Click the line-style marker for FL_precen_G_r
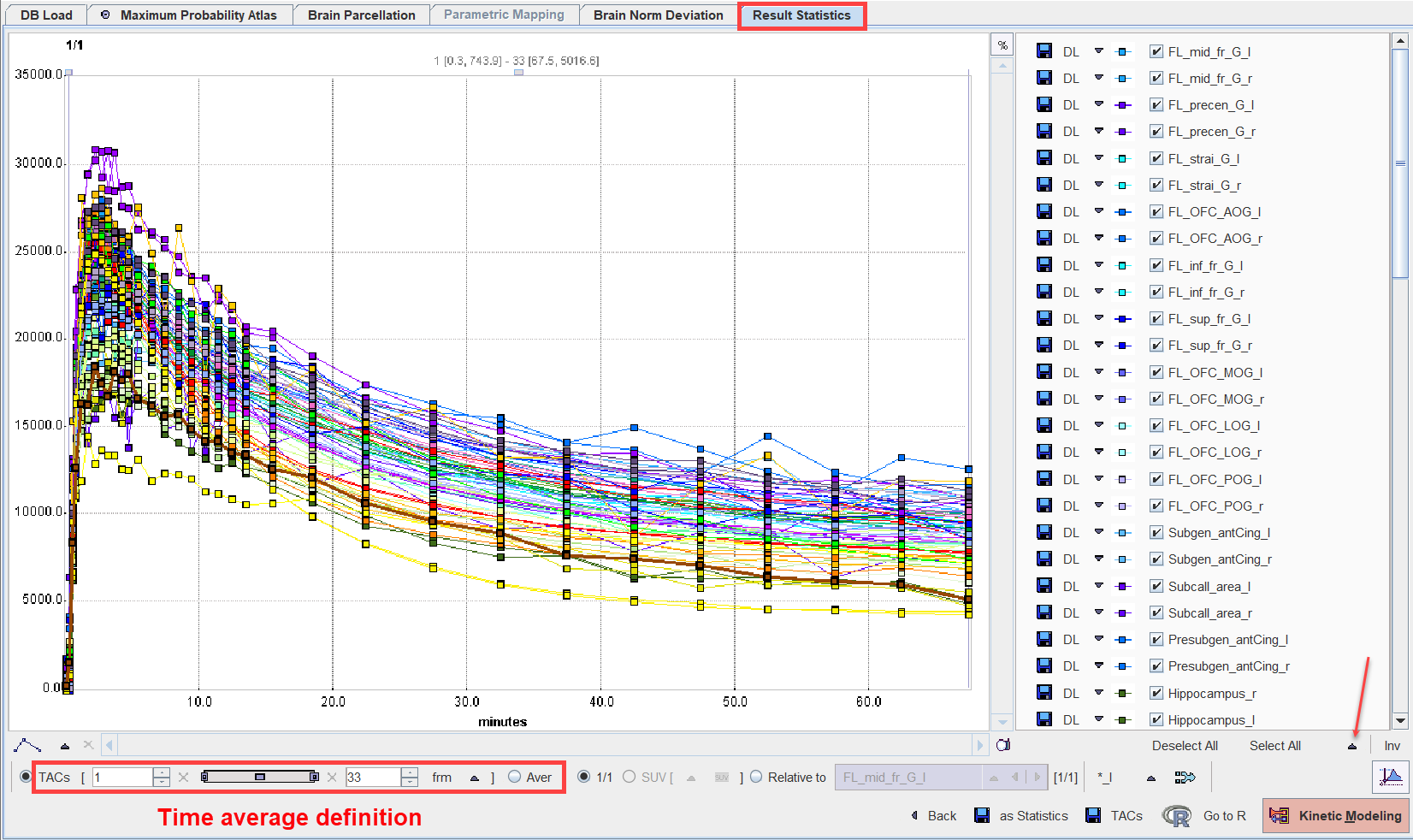 1123,132
